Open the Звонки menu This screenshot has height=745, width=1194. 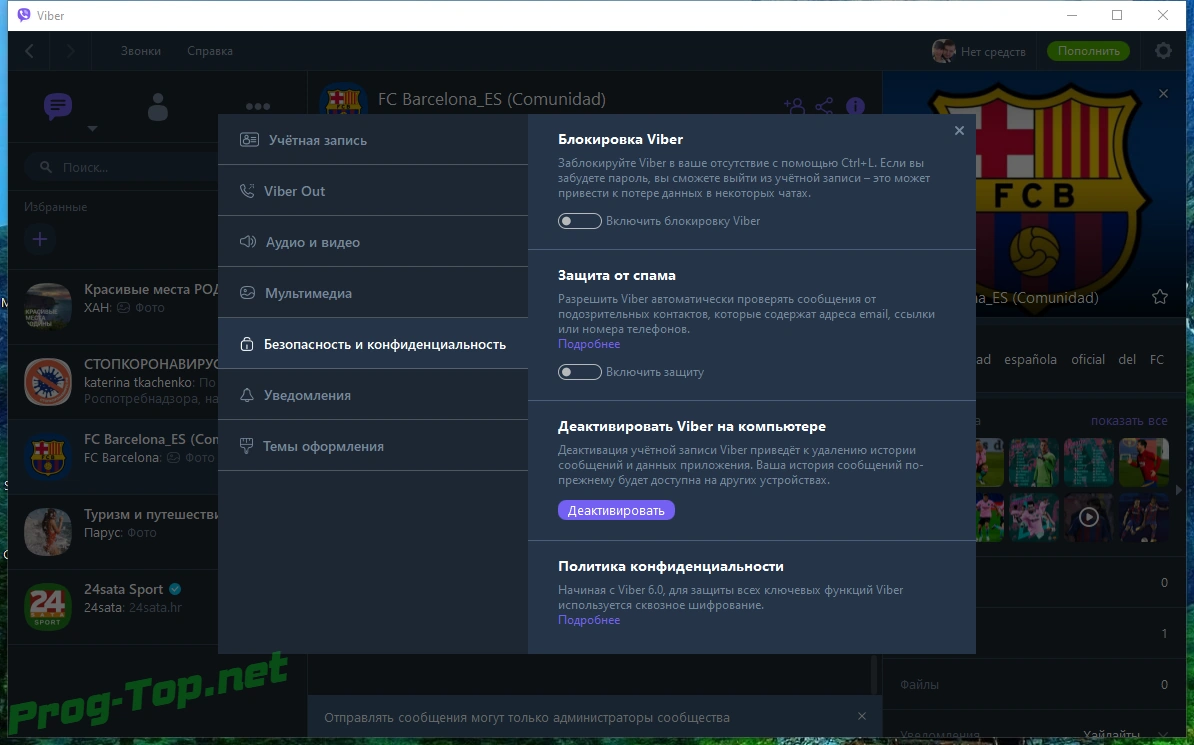pos(141,51)
